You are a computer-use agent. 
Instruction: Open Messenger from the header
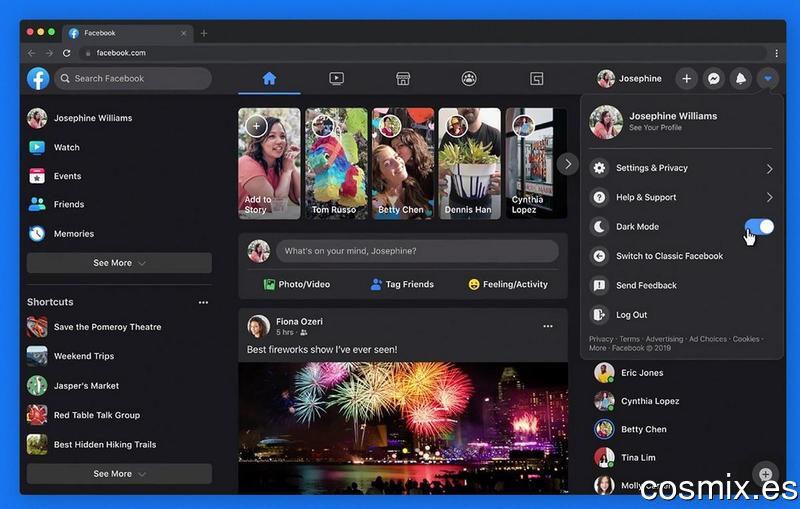tap(714, 79)
